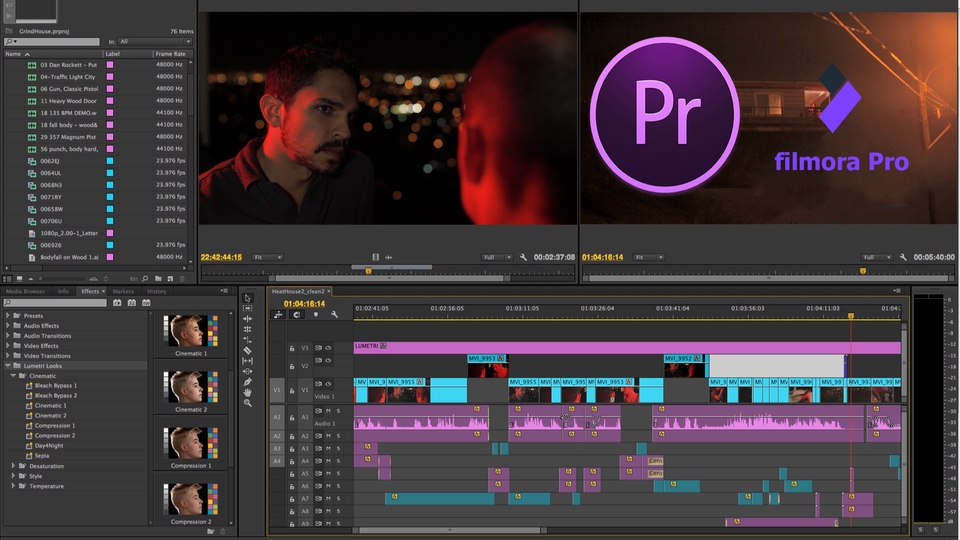Expand the Temperature folder
This screenshot has width=960, height=540.
click(13, 486)
